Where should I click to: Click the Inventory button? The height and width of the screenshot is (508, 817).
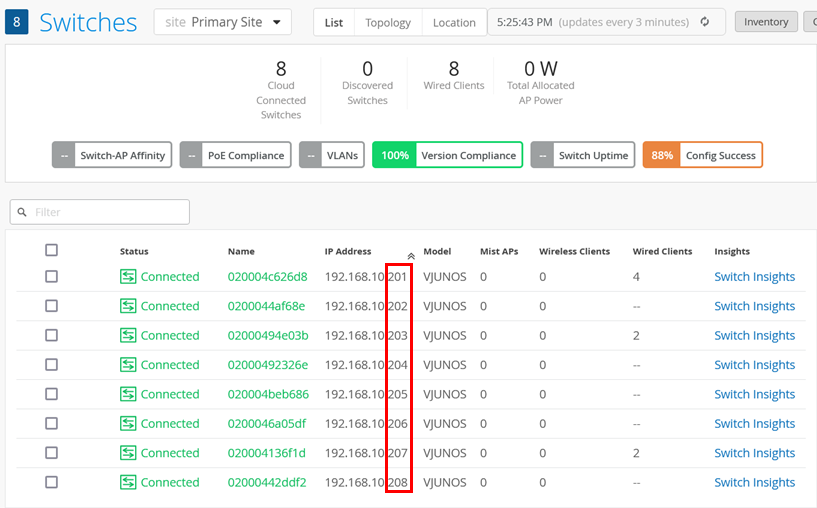point(765,22)
